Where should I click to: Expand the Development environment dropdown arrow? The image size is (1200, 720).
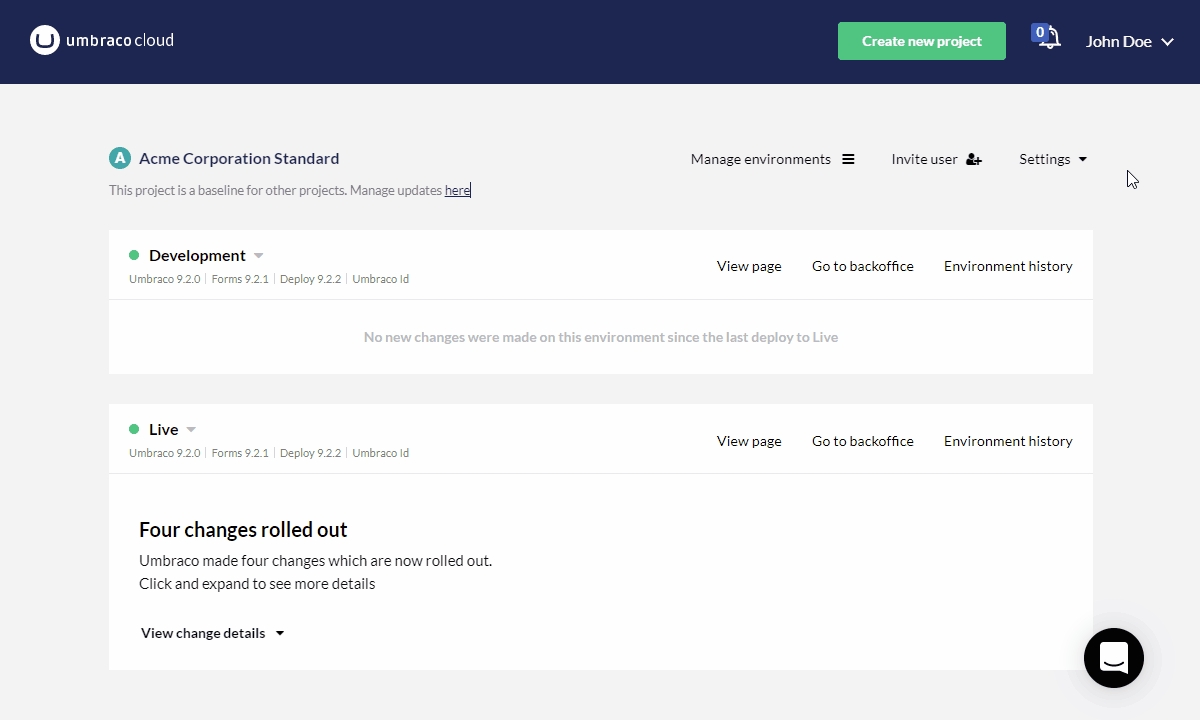point(259,256)
